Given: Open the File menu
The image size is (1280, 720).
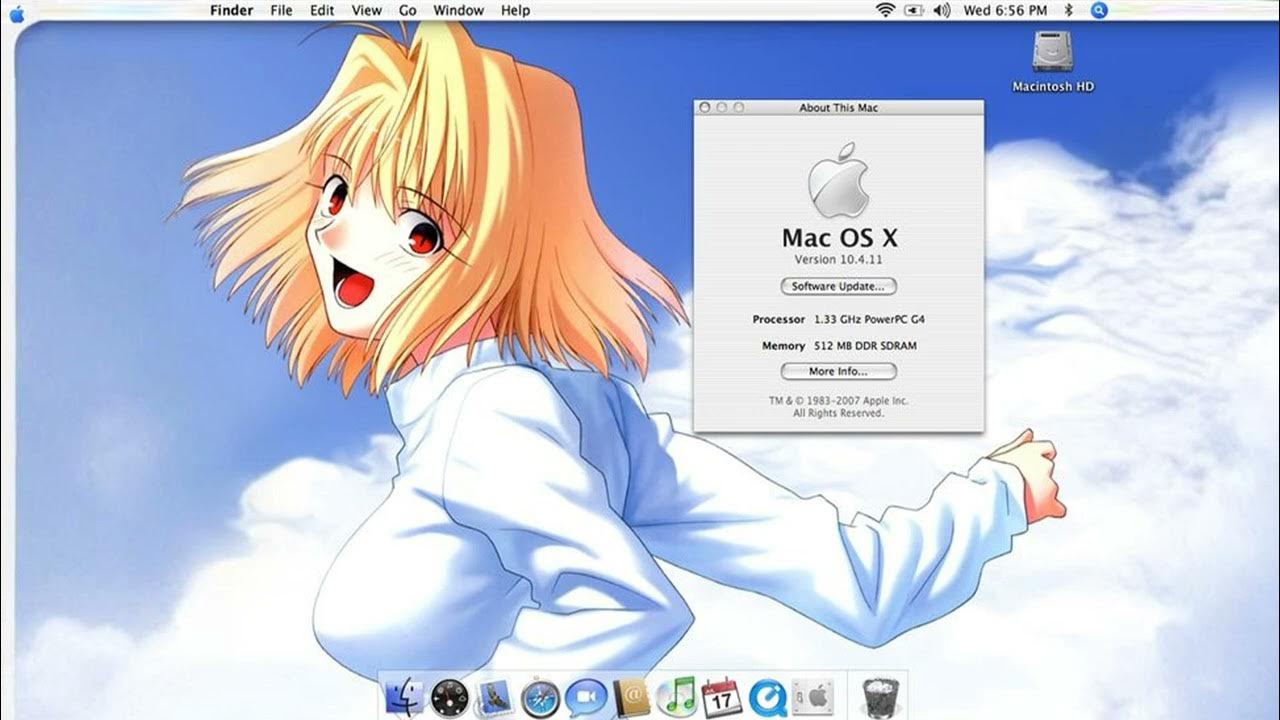Looking at the screenshot, I should (281, 10).
